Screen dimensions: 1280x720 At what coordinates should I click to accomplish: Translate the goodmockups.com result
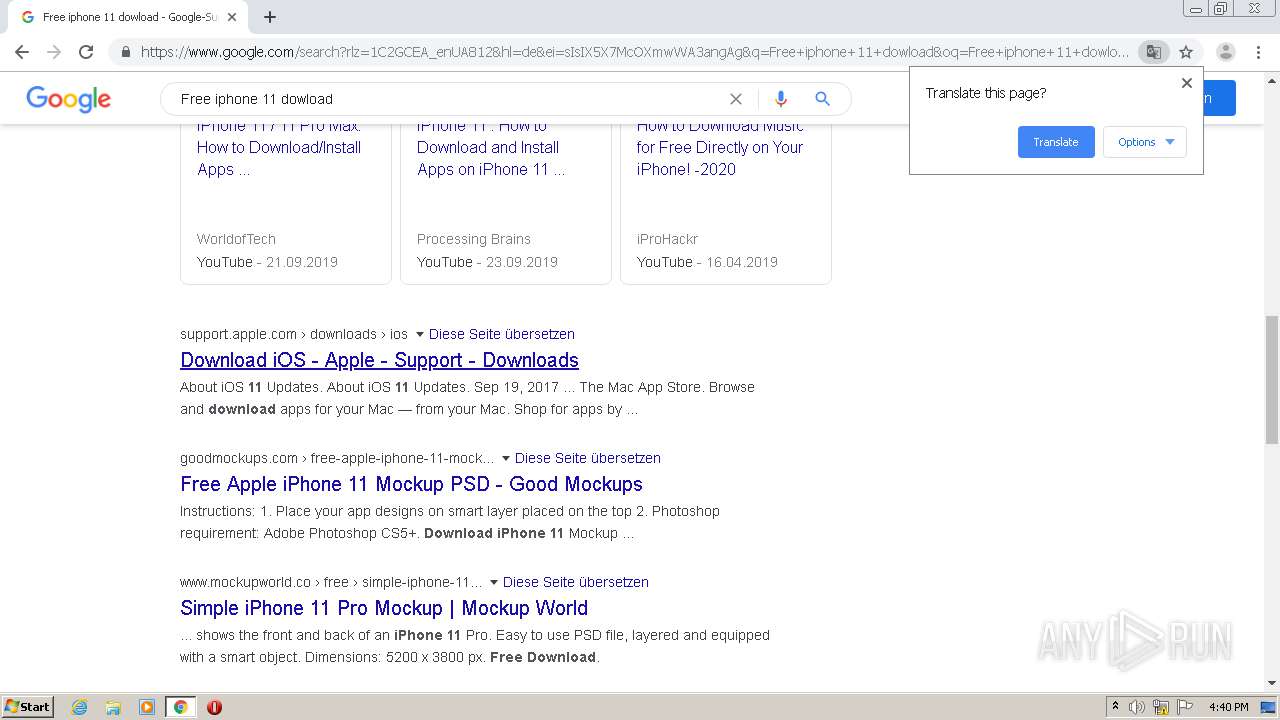(x=588, y=458)
